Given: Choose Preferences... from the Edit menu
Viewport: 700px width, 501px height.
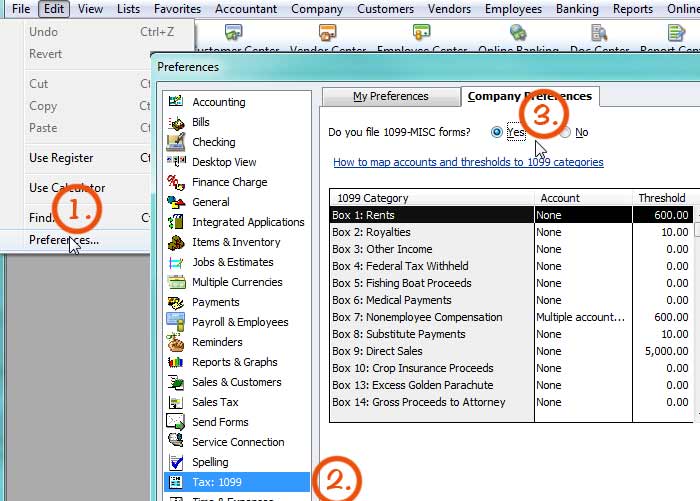Looking at the screenshot, I should (75, 240).
